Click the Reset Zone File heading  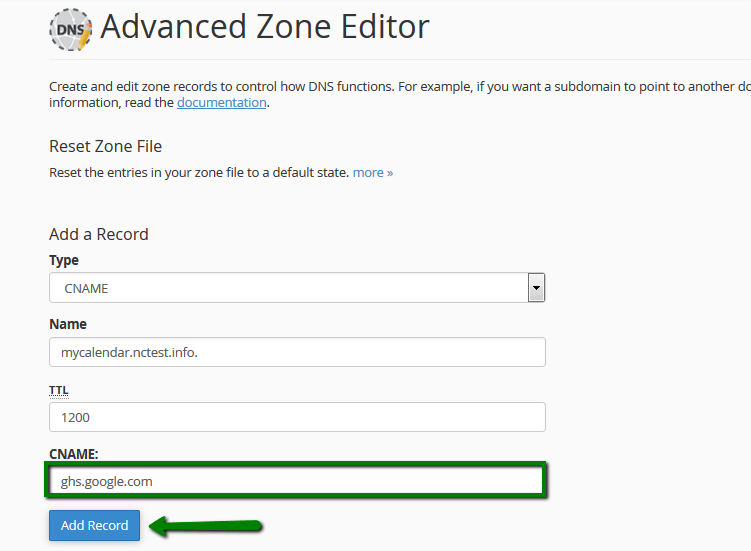pos(105,146)
